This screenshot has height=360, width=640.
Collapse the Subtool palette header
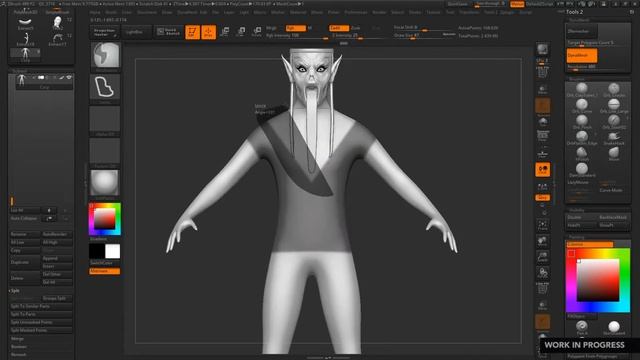(19, 71)
